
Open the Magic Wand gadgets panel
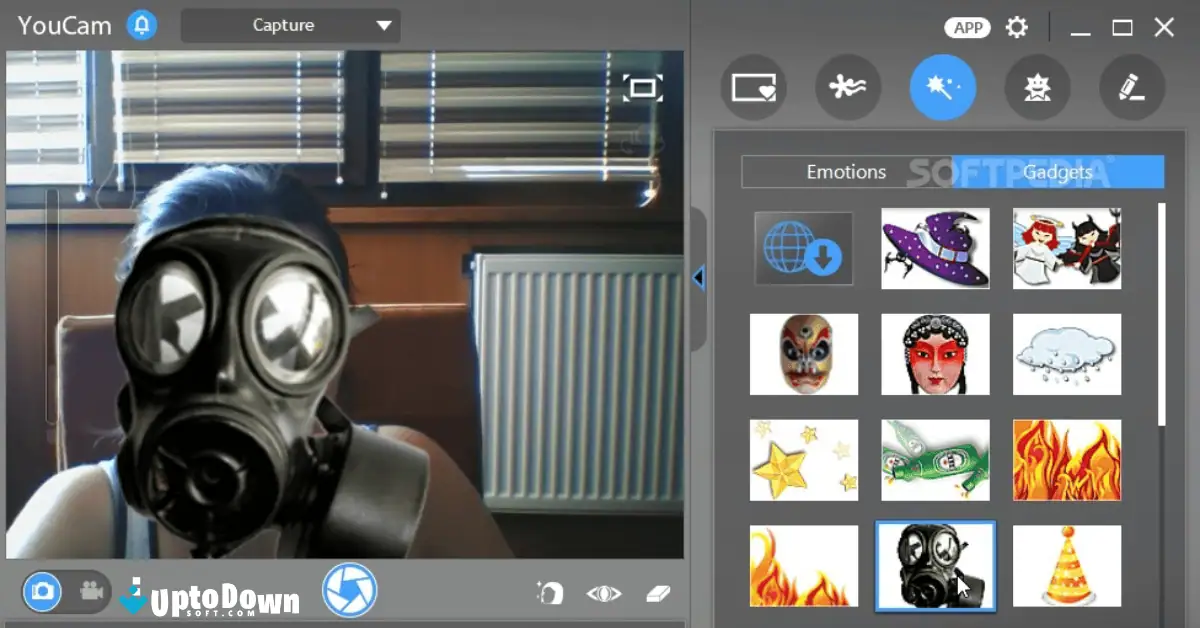tap(943, 87)
